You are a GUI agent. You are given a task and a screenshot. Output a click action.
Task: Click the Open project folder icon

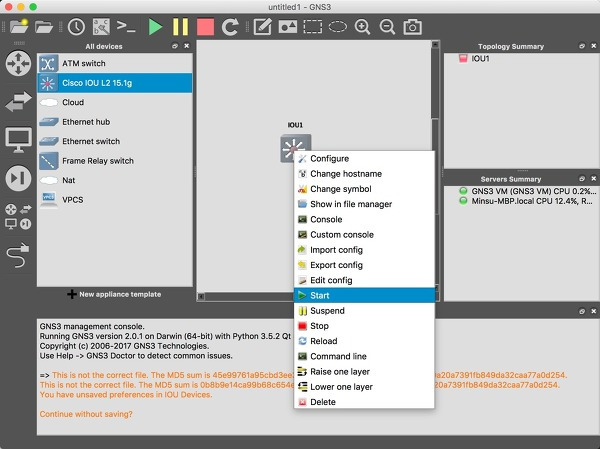44,27
